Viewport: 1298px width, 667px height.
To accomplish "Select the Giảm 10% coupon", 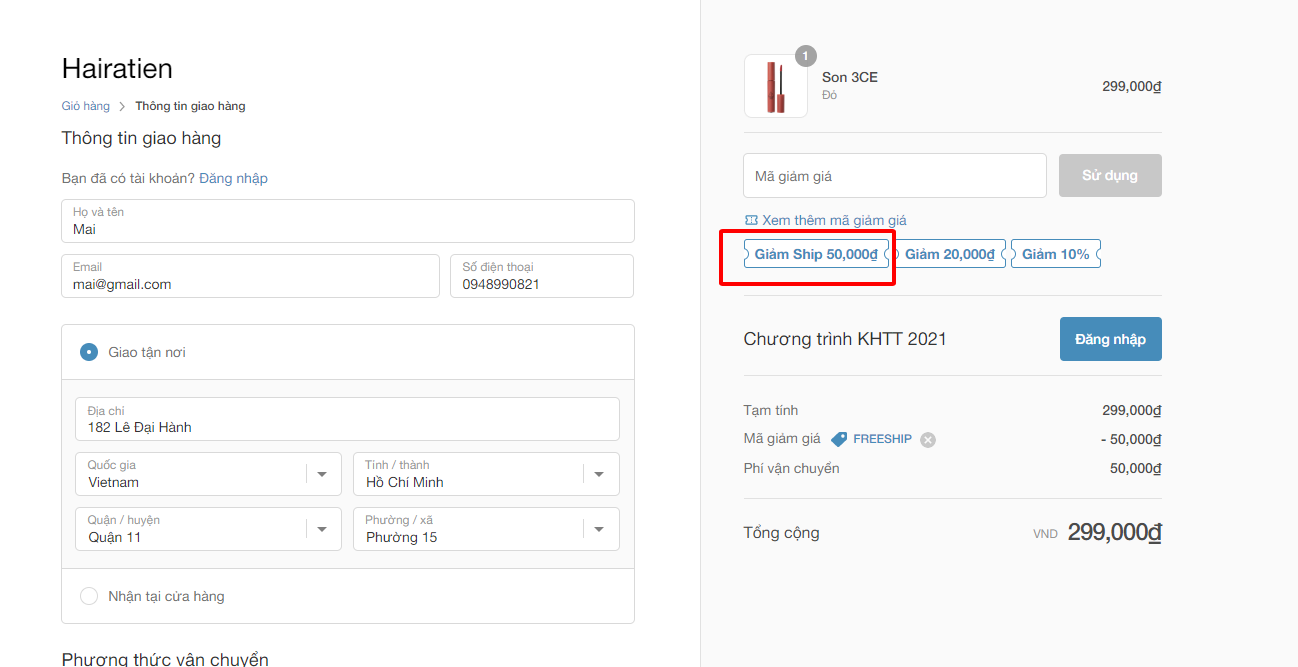I will click(1055, 254).
